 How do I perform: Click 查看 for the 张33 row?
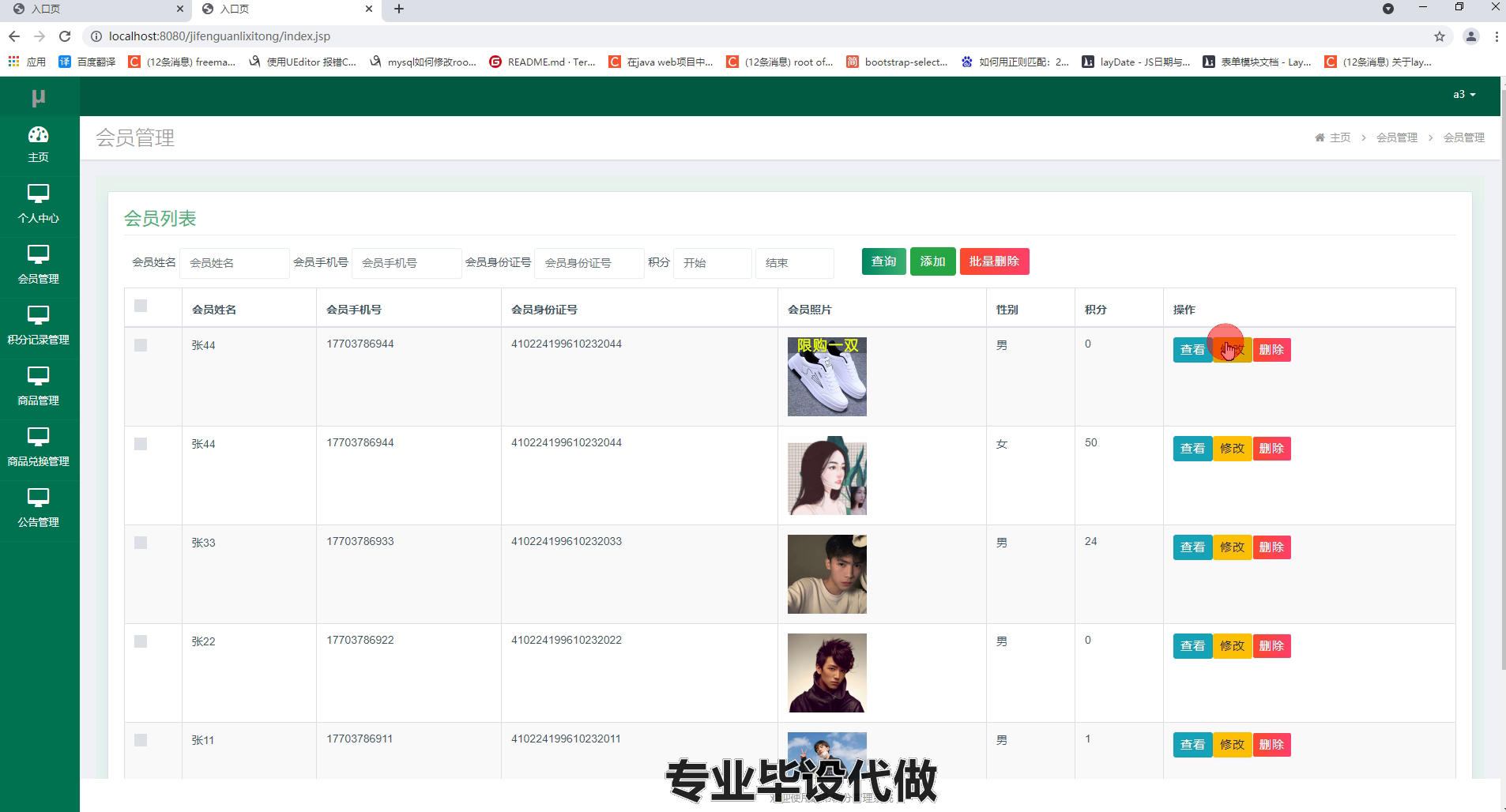click(x=1192, y=547)
